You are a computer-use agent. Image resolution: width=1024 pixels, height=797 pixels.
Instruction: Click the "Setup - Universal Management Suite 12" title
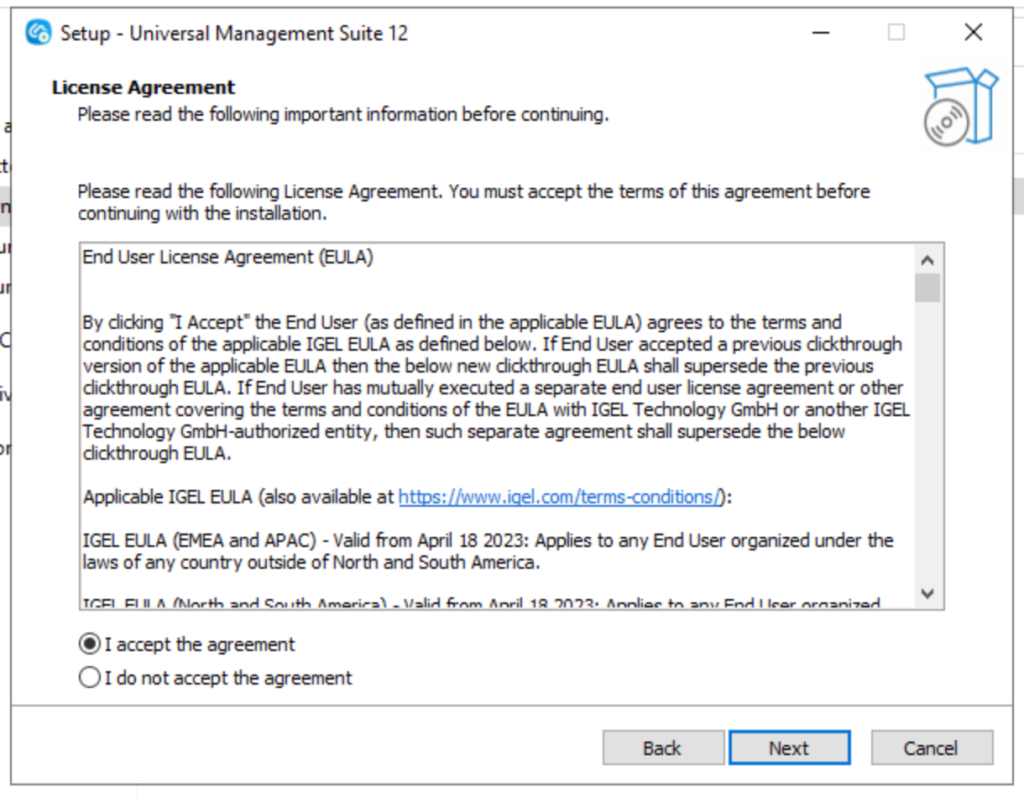click(x=234, y=33)
